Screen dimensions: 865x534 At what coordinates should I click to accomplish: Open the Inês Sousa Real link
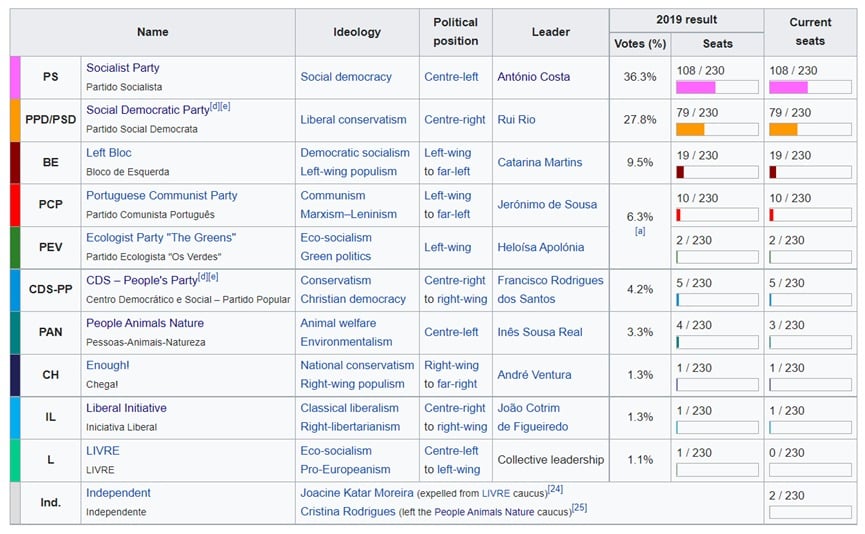(540, 332)
